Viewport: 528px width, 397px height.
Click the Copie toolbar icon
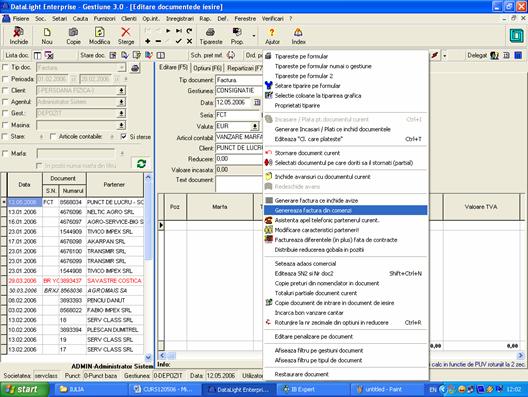pyautogui.click(x=73, y=36)
